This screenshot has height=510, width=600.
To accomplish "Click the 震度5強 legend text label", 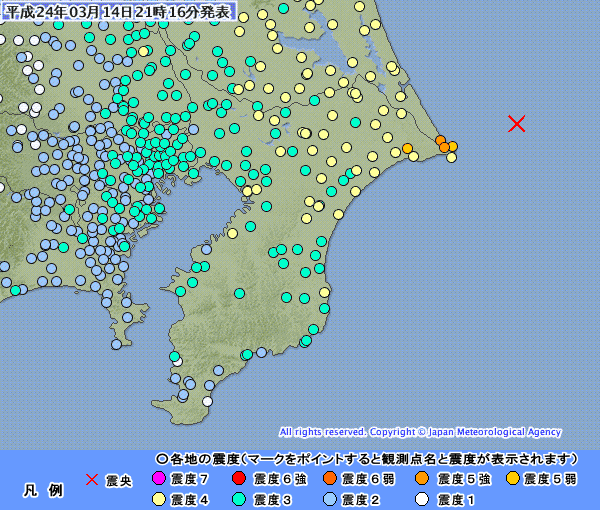I will click(x=465, y=479).
